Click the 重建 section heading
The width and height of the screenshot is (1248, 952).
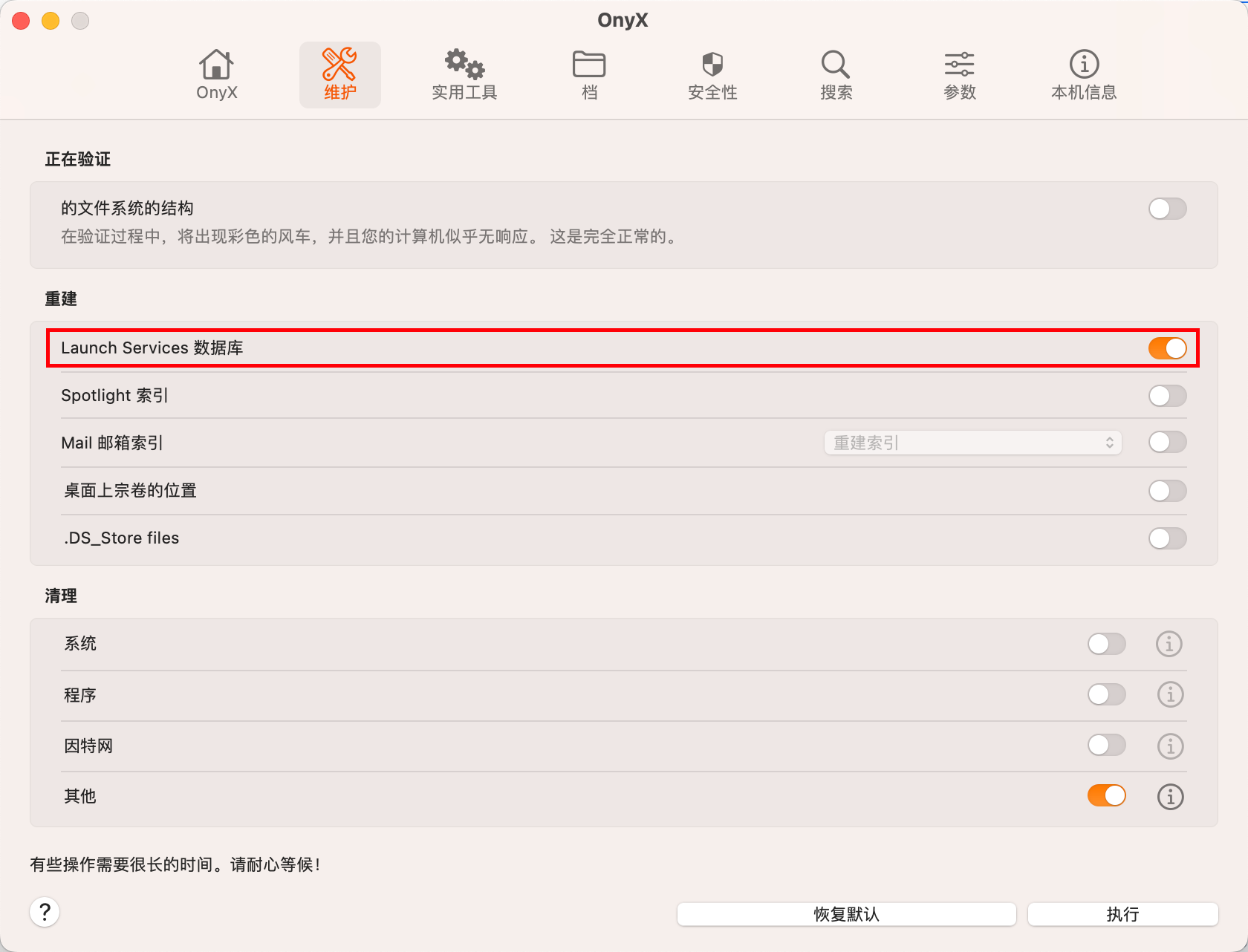tap(61, 299)
